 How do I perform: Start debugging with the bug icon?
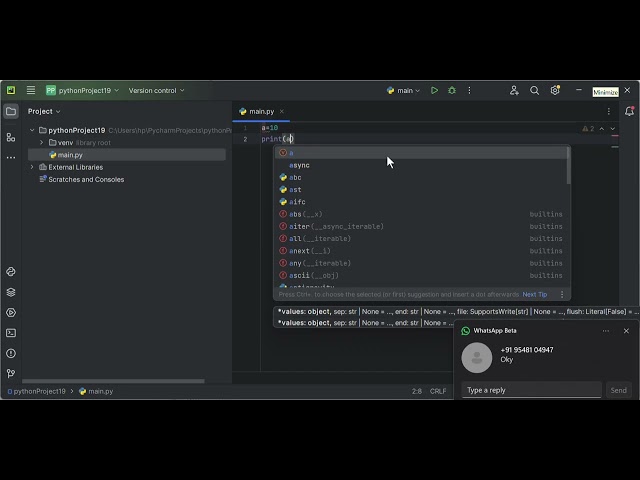pyautogui.click(x=452, y=90)
